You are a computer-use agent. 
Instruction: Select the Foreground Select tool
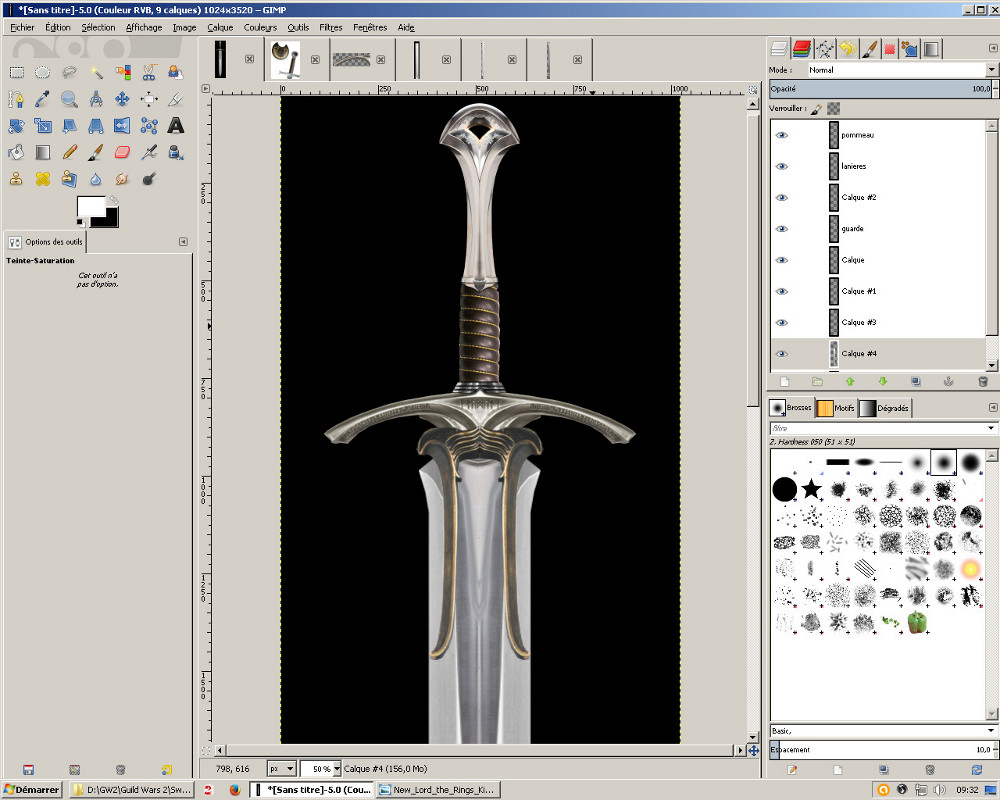click(x=175, y=72)
